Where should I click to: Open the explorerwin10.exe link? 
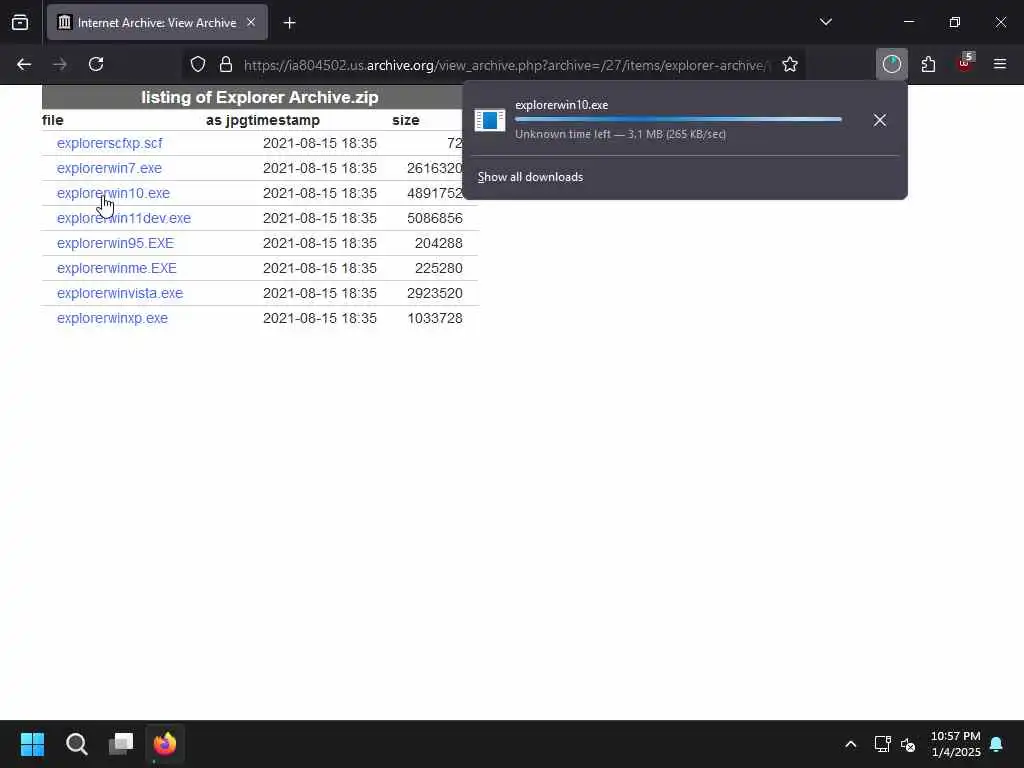[113, 193]
